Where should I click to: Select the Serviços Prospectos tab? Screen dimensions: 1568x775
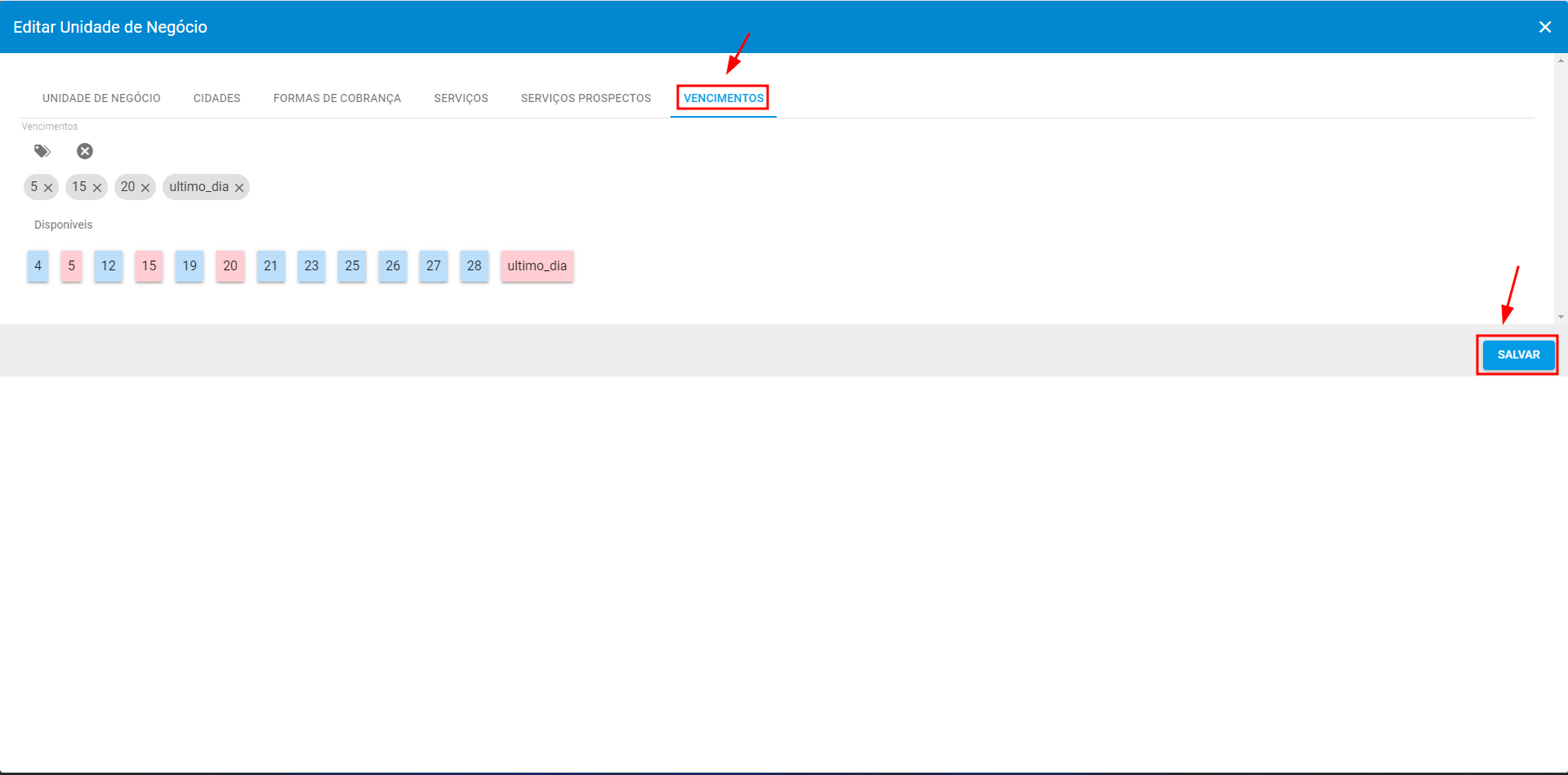586,98
